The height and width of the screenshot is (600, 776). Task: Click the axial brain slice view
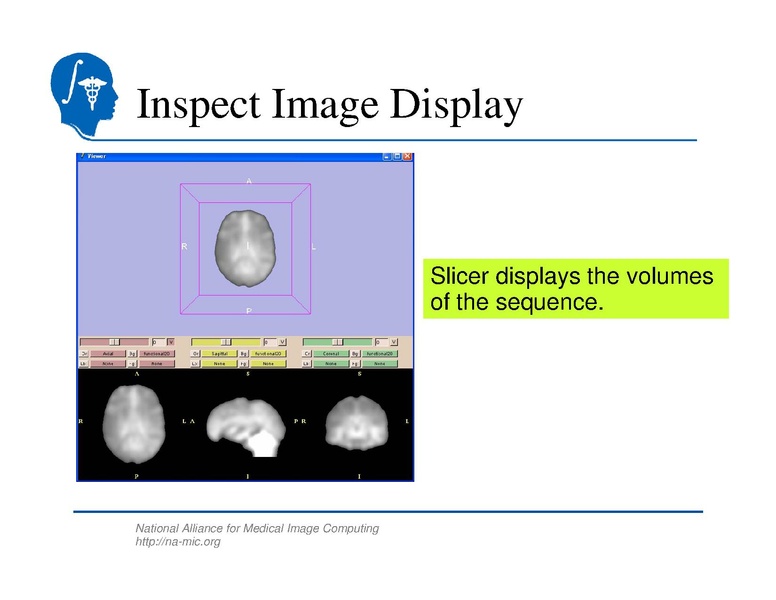tap(134, 424)
